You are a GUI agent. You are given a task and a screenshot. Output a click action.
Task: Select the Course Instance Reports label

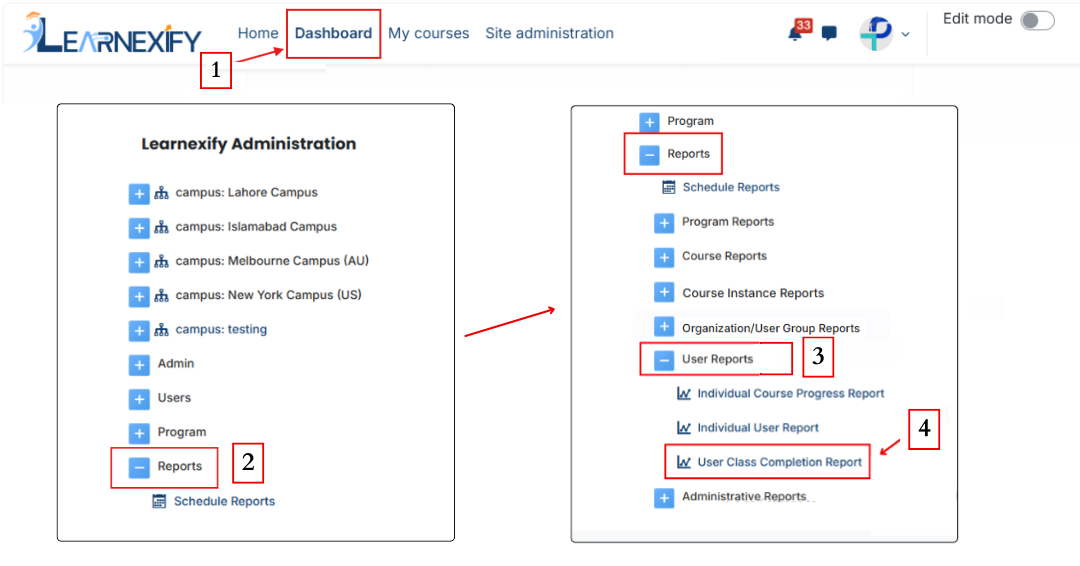click(x=754, y=293)
